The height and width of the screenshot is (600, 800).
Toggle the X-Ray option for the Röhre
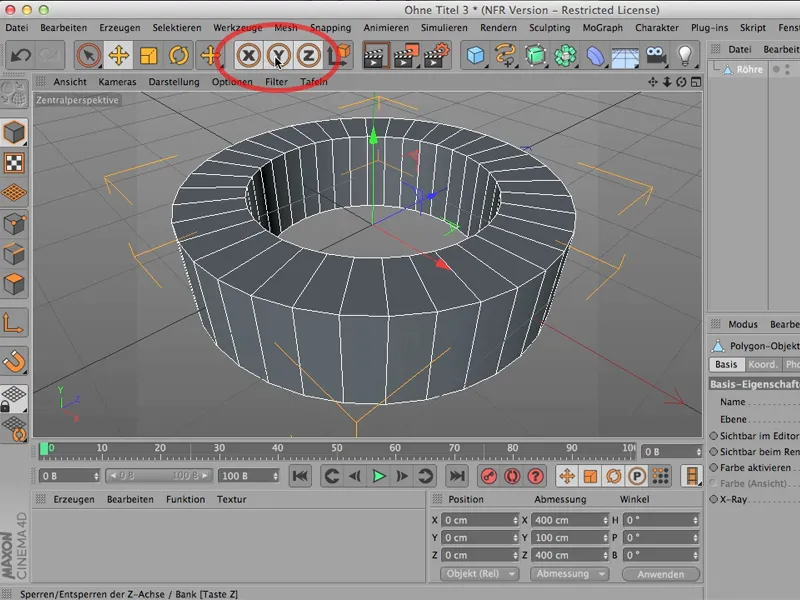(x=712, y=499)
